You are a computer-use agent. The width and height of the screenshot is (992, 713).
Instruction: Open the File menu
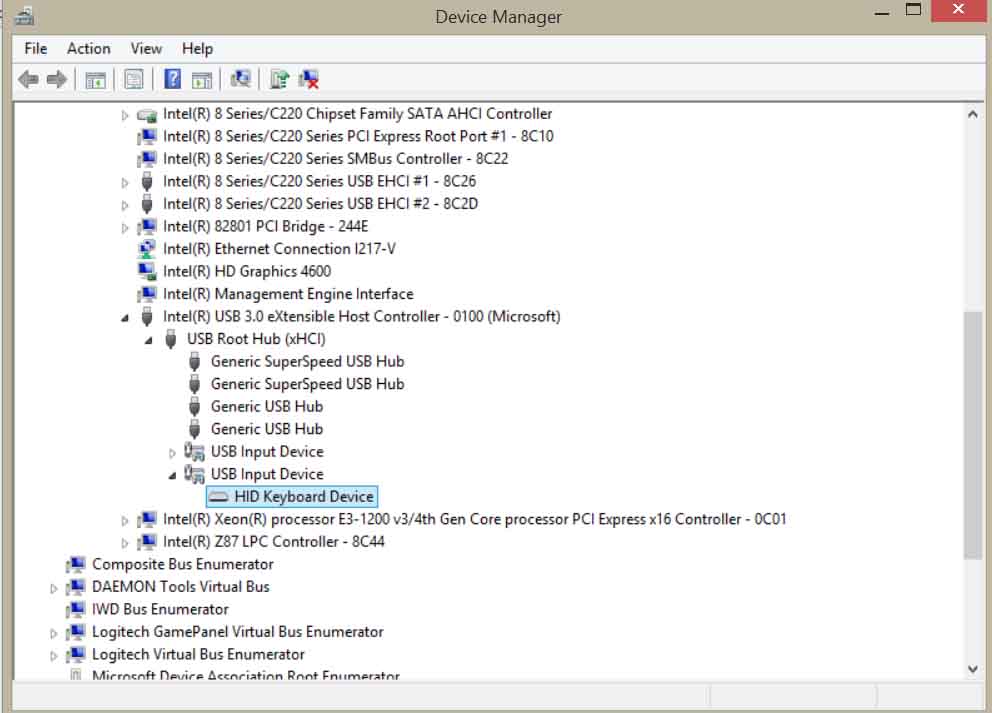click(x=35, y=49)
